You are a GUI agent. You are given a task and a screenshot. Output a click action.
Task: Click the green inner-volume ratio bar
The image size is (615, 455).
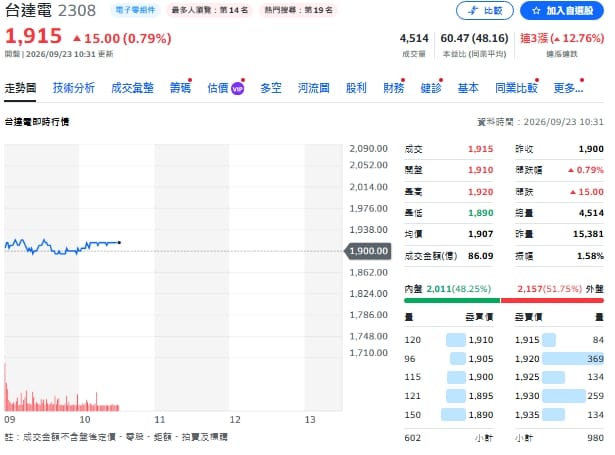coord(452,300)
